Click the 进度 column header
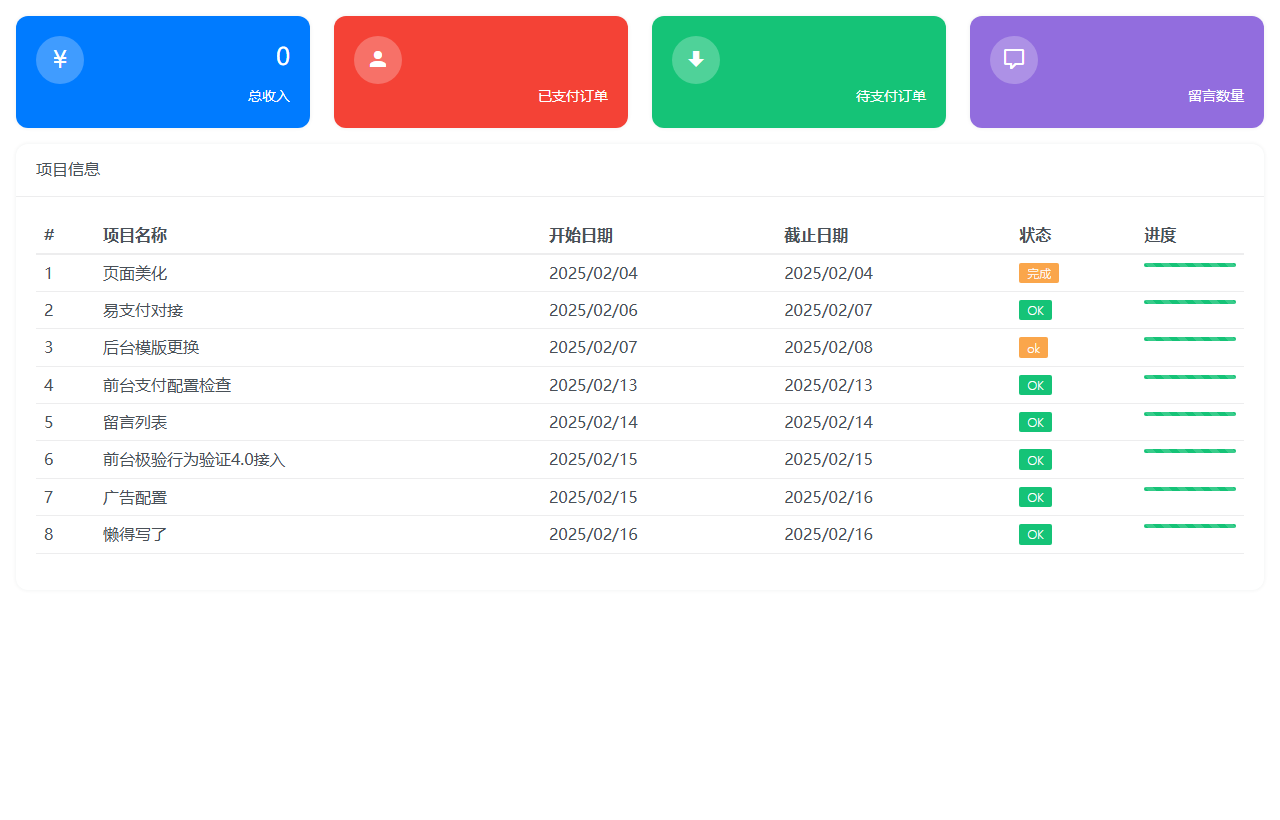The width and height of the screenshot is (1280, 820). (1160, 236)
